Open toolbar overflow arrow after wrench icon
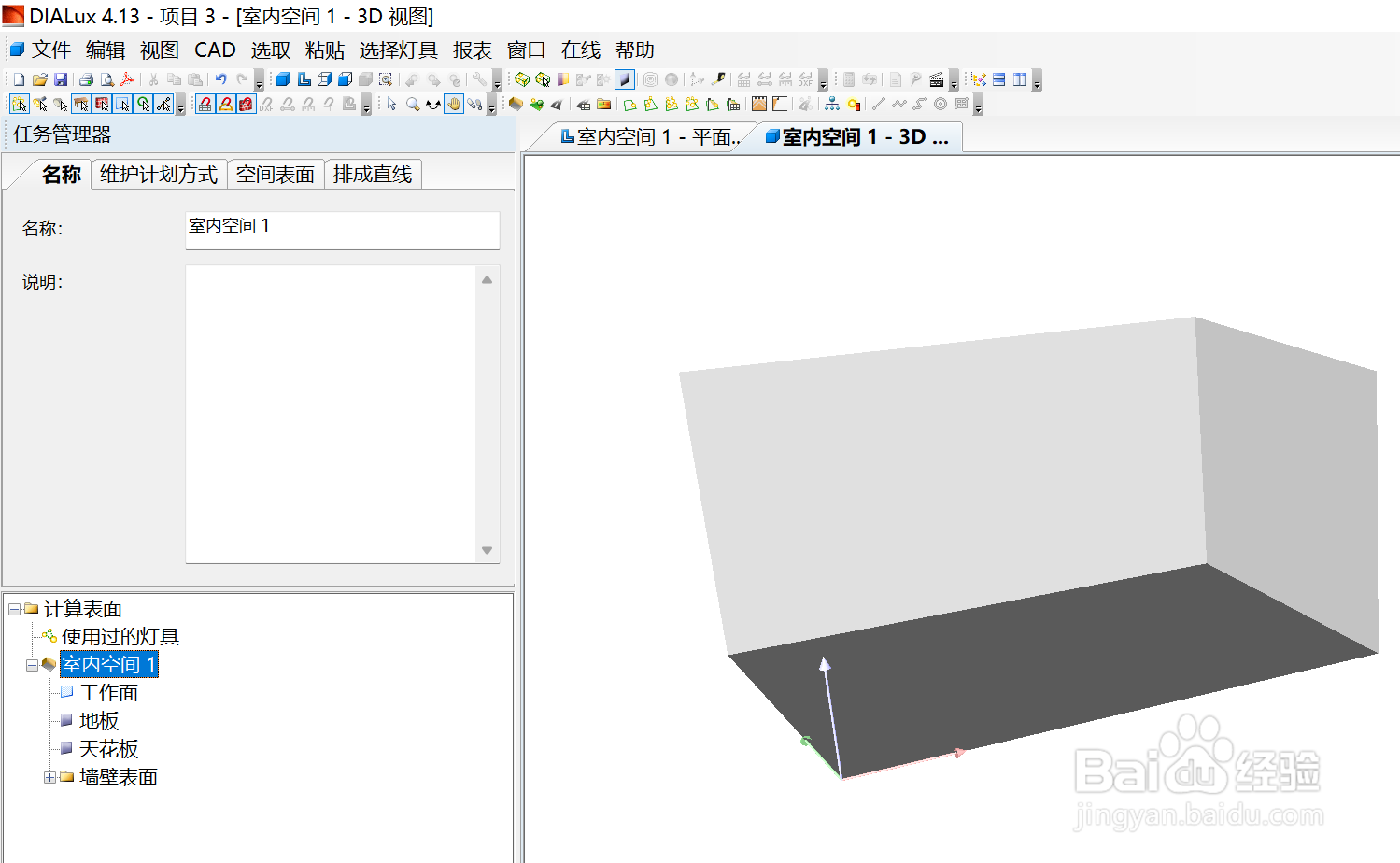Screen dimensions: 1400x863 click(497, 82)
